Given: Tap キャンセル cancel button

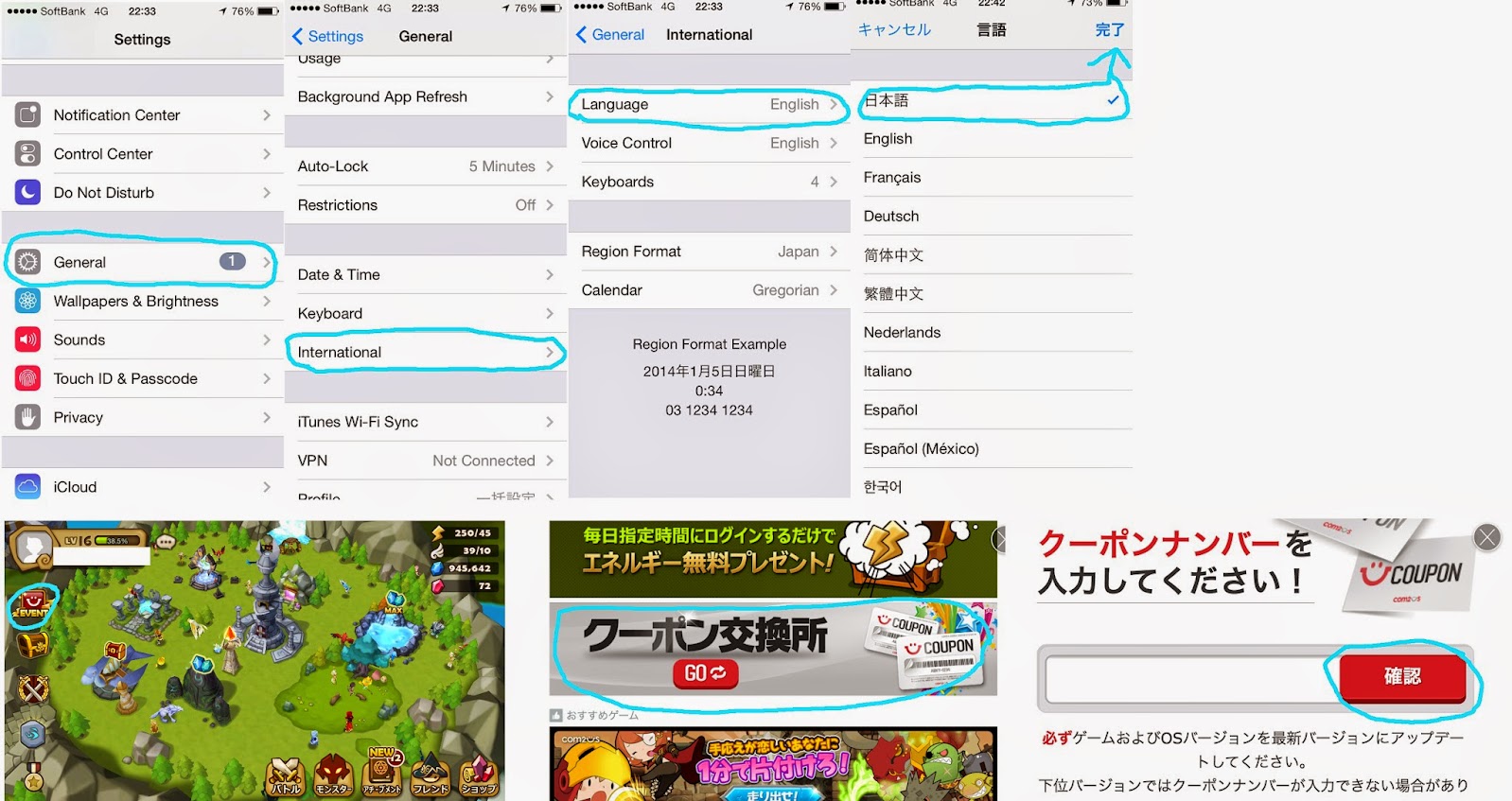Looking at the screenshot, I should [x=894, y=29].
